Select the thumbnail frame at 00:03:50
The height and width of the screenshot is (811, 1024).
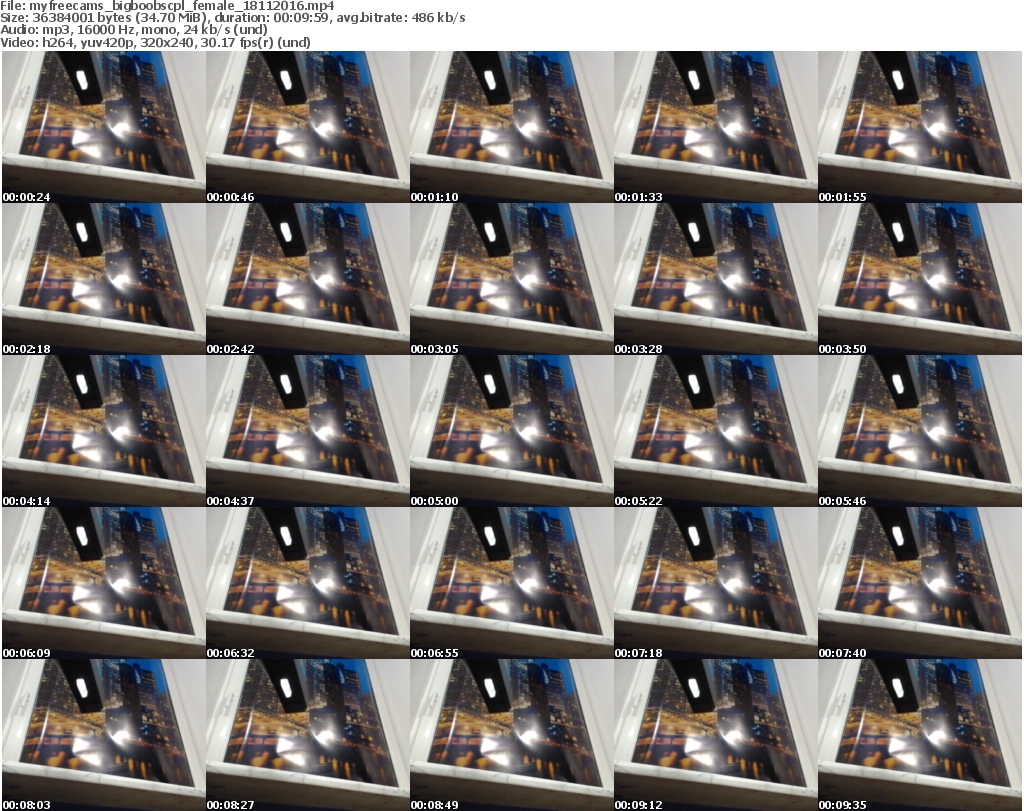click(920, 279)
